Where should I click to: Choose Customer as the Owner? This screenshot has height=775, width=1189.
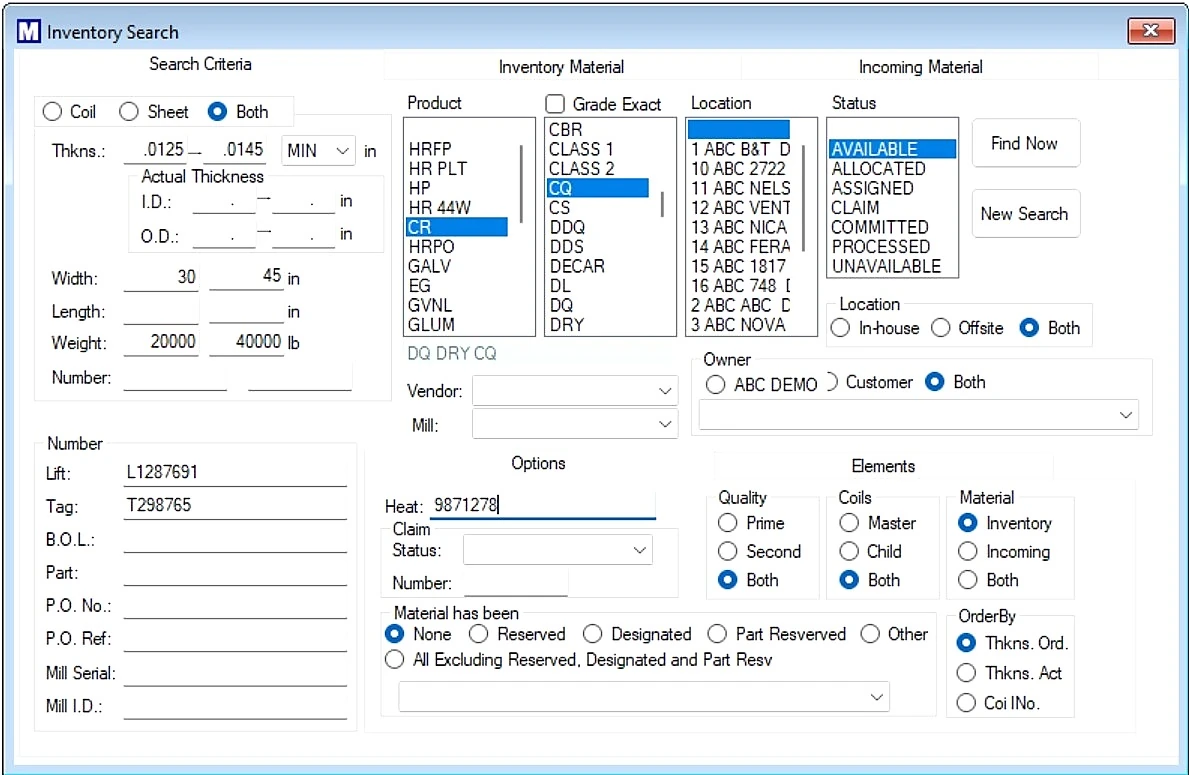point(833,382)
